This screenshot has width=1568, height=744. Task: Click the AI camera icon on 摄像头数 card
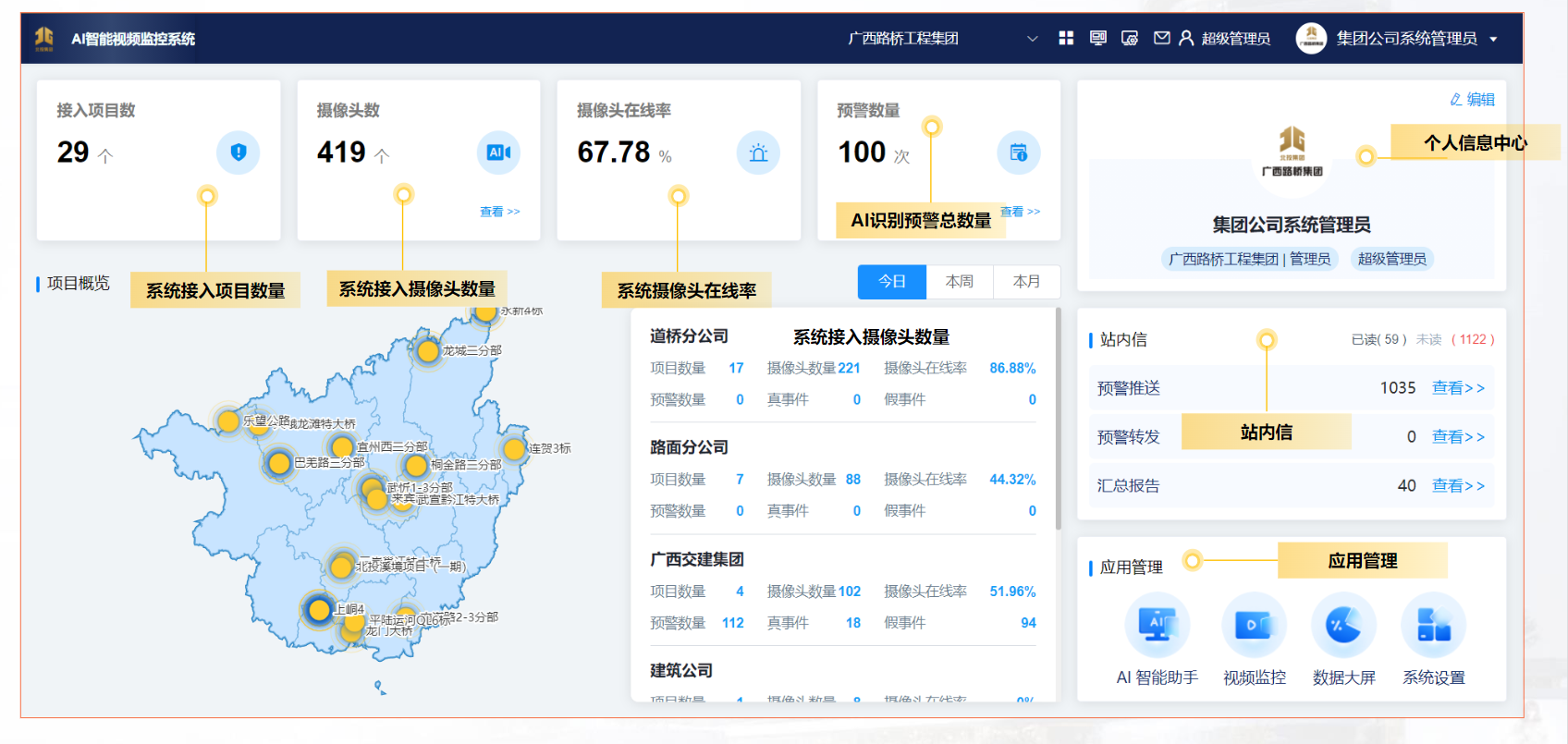[x=498, y=152]
